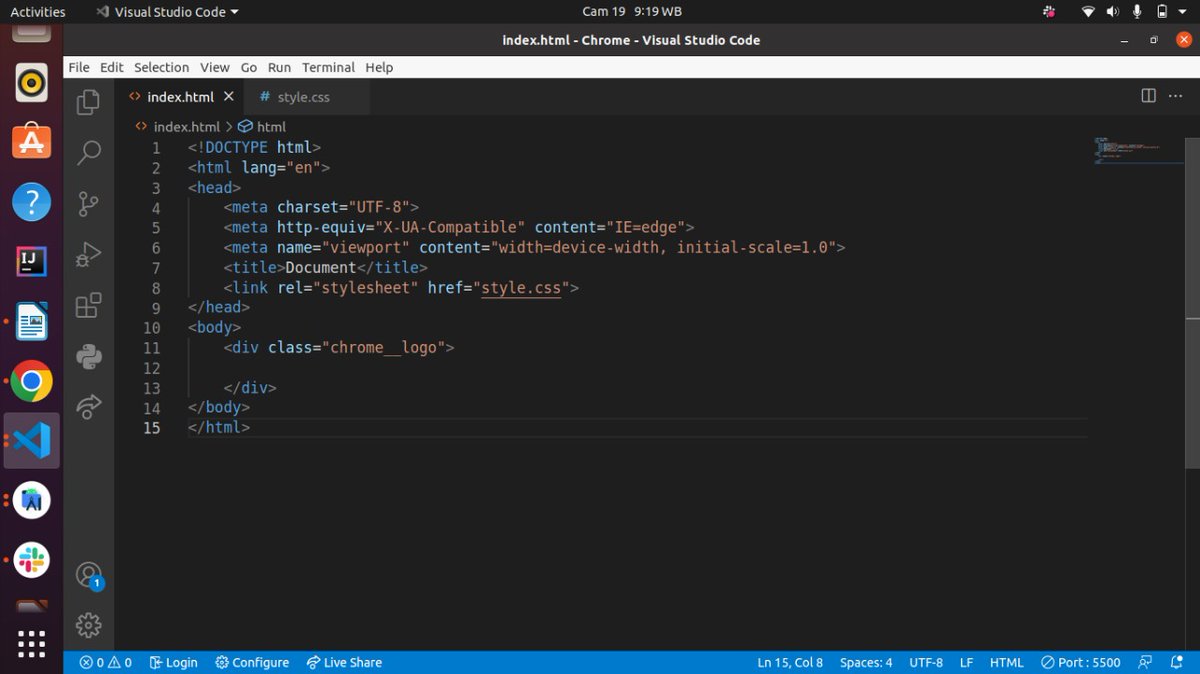Change end of line sequence LF
The height and width of the screenshot is (674, 1200).
(967, 662)
